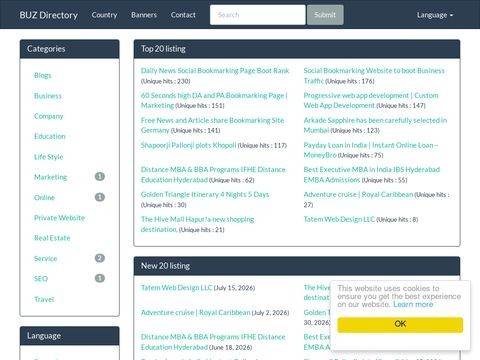
Task: Open Adventure cruise Royal Caribbean in Top 20
Action: click(358, 194)
